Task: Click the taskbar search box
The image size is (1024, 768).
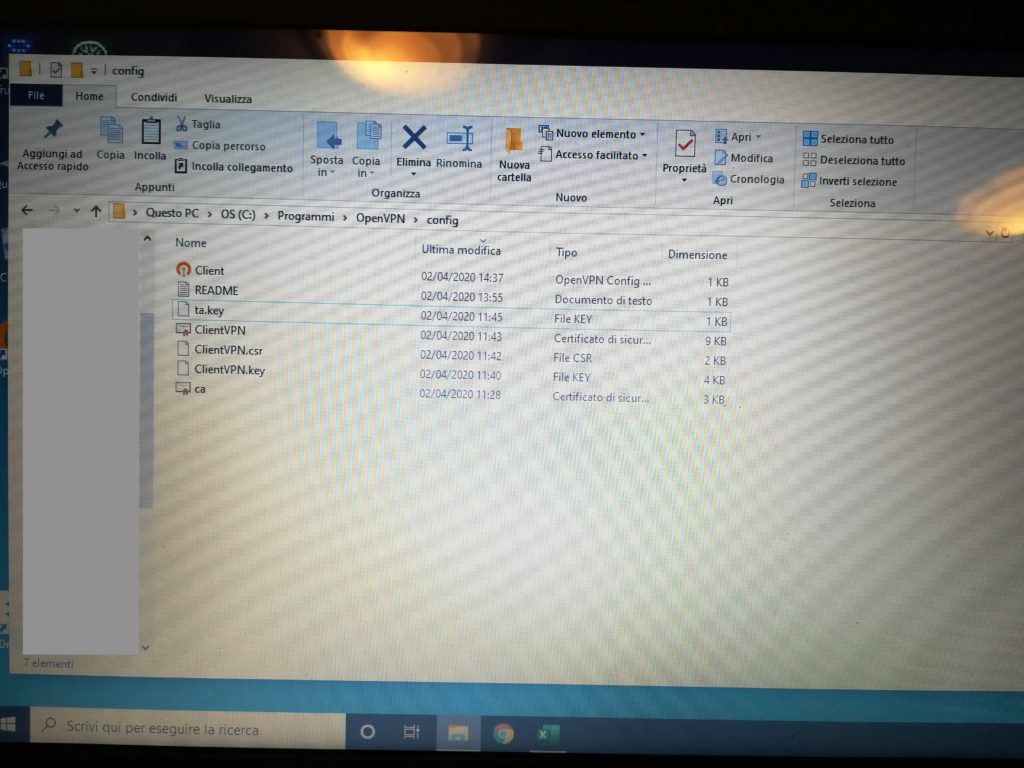Action: pyautogui.click(x=188, y=728)
